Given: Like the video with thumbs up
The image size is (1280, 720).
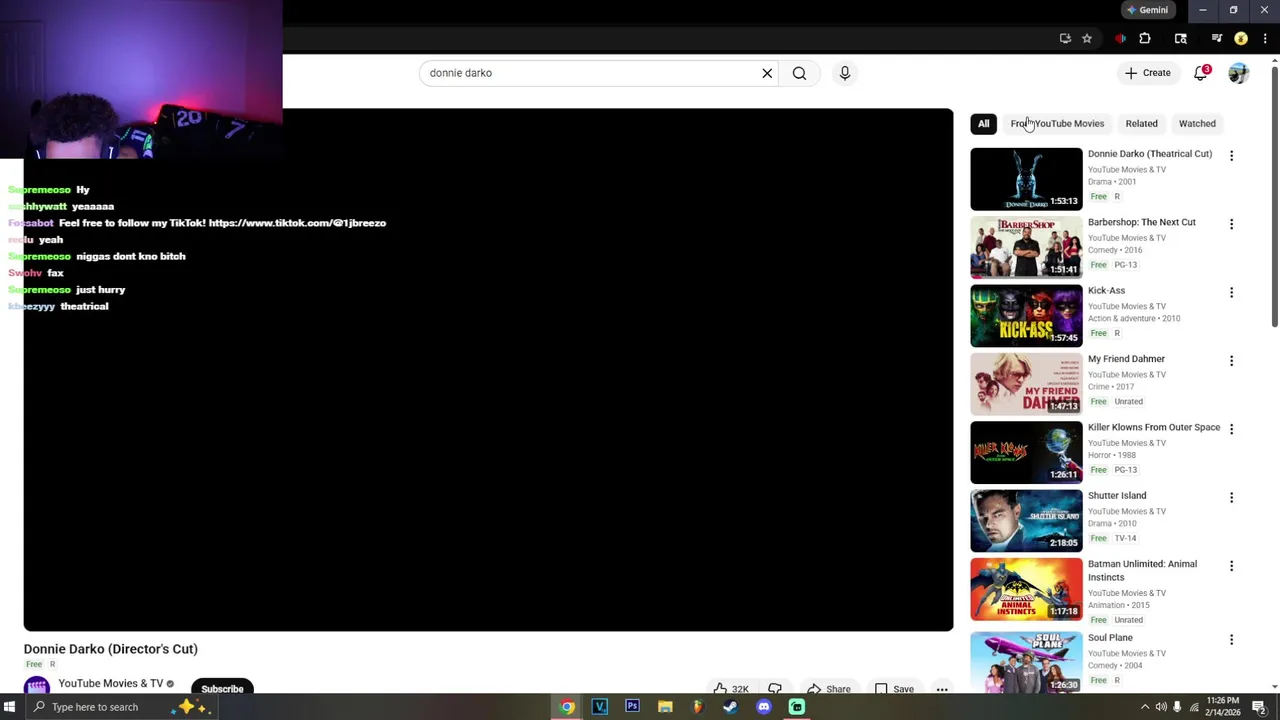Looking at the screenshot, I should tap(731, 689).
